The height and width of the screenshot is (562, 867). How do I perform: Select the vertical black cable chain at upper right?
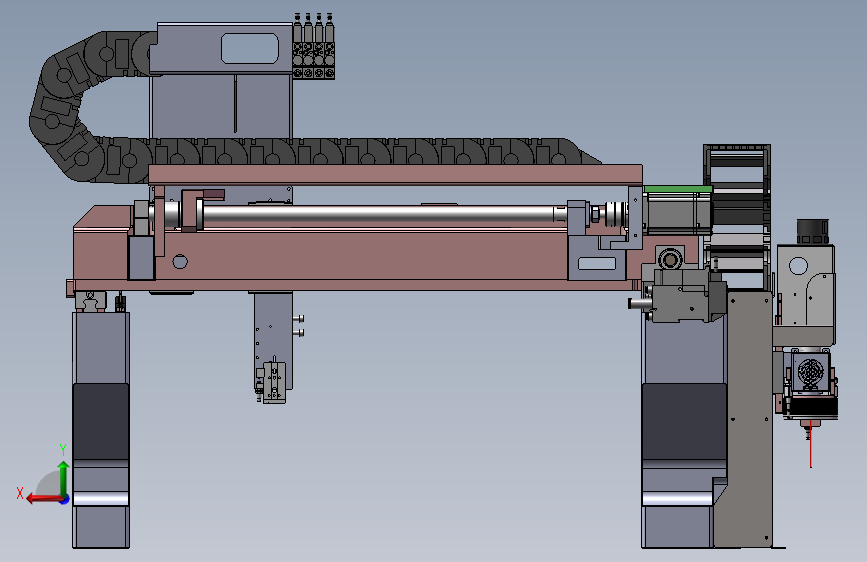point(737,217)
